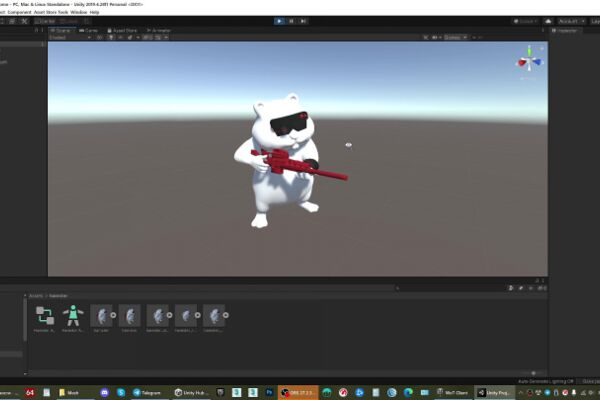This screenshot has height=400, width=600.
Task: Open the Window menu
Action: pos(78,12)
